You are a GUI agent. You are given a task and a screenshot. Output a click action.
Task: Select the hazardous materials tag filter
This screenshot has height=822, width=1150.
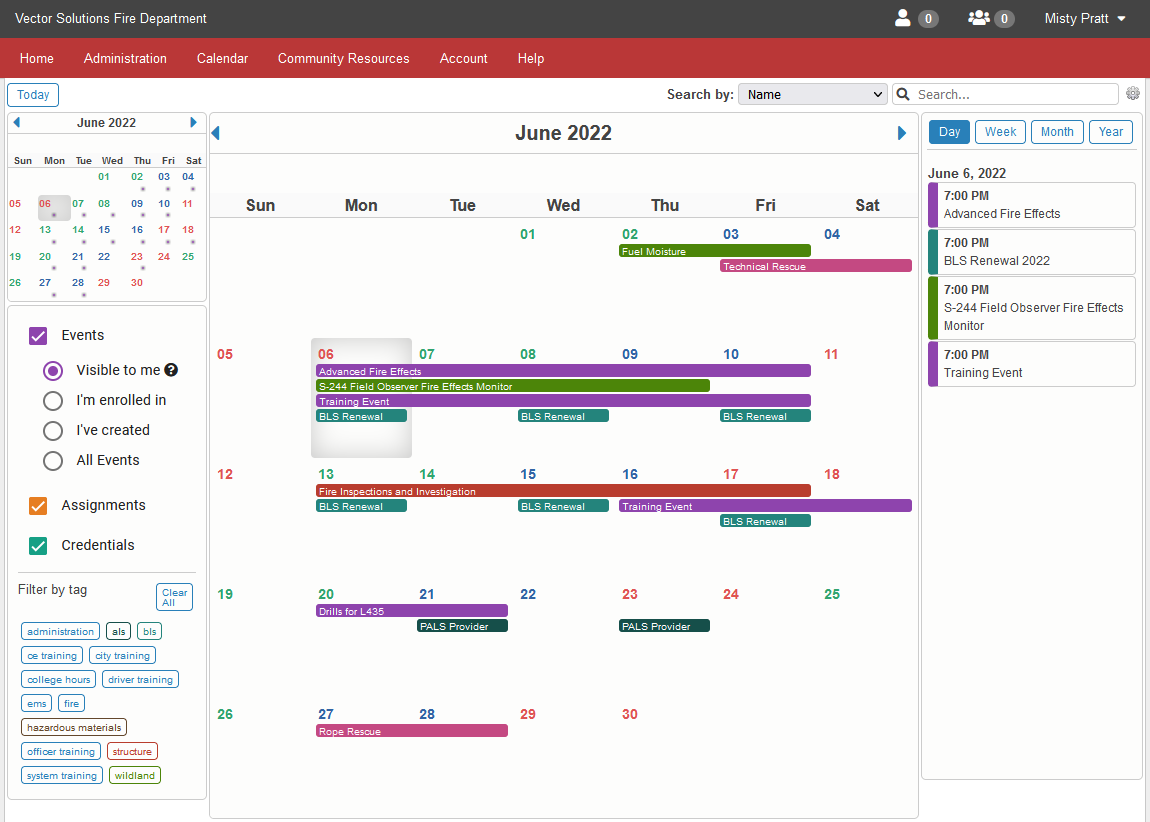(x=73, y=727)
